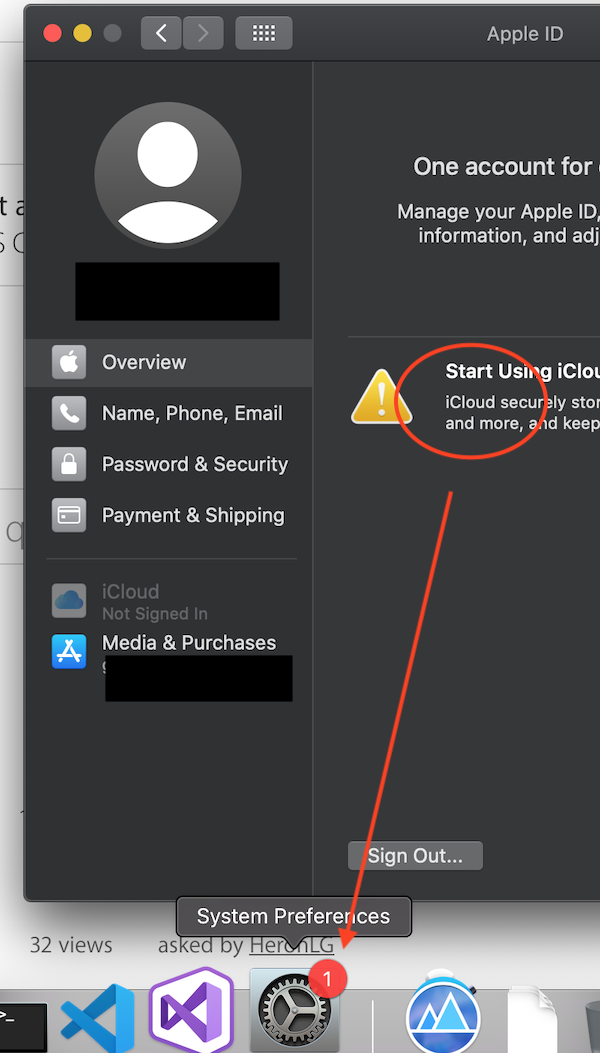This screenshot has width=600, height=1053.
Task: Click the Apple logo Overview icon
Action: (69, 363)
